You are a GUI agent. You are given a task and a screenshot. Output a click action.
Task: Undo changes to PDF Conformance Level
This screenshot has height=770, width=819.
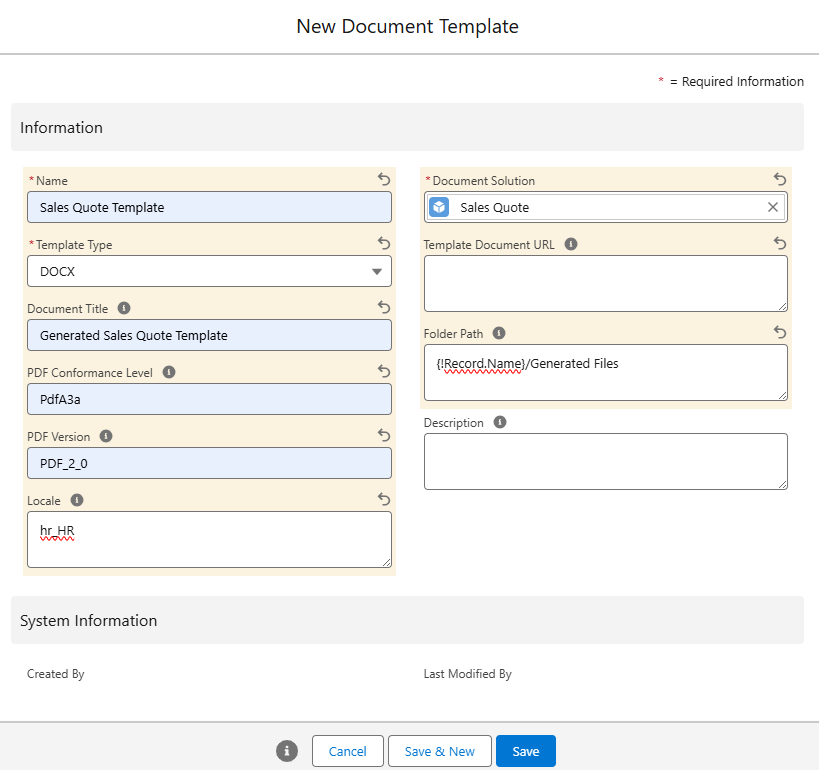(384, 371)
